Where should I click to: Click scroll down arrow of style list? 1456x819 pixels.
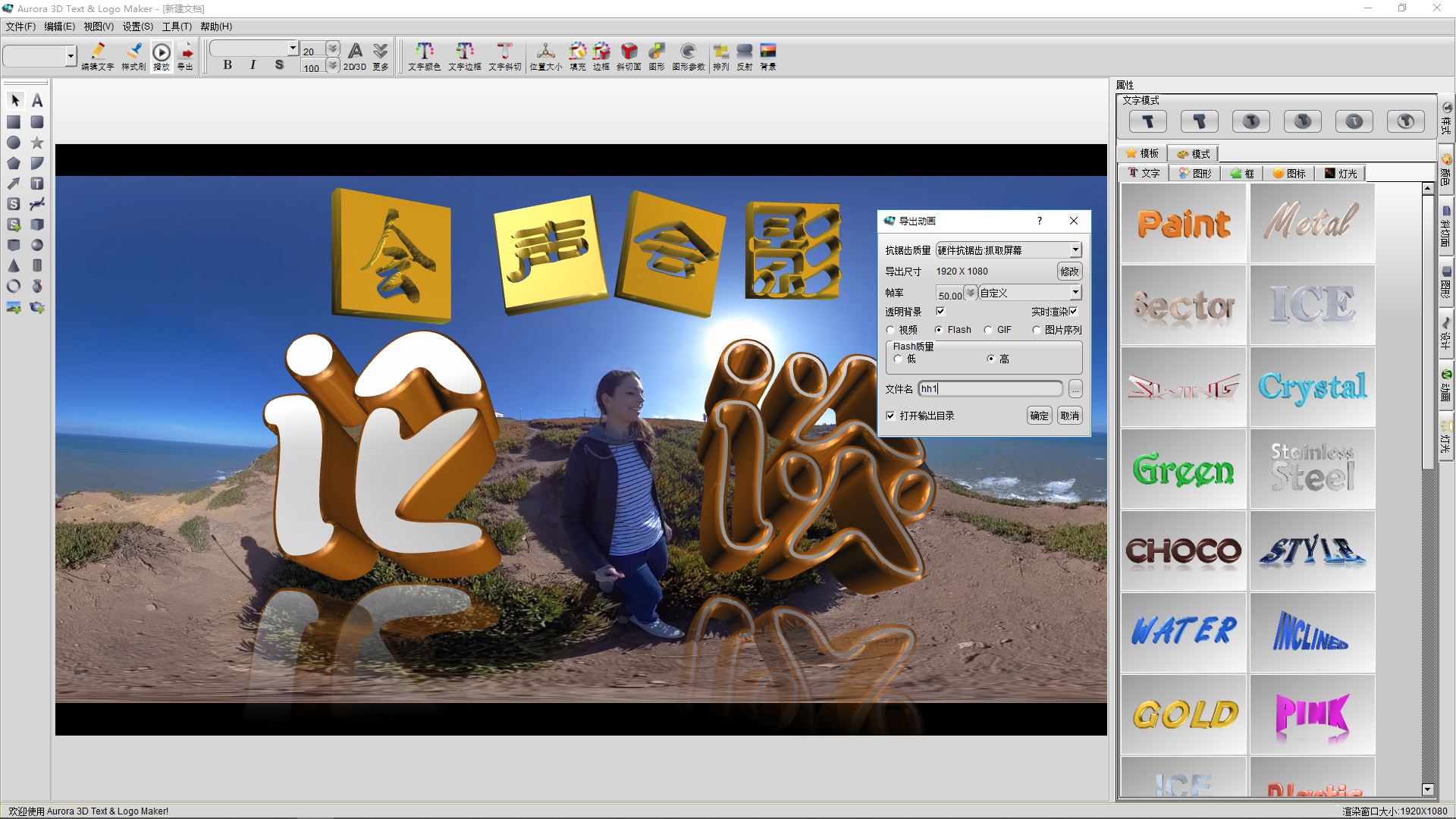click(x=1427, y=789)
